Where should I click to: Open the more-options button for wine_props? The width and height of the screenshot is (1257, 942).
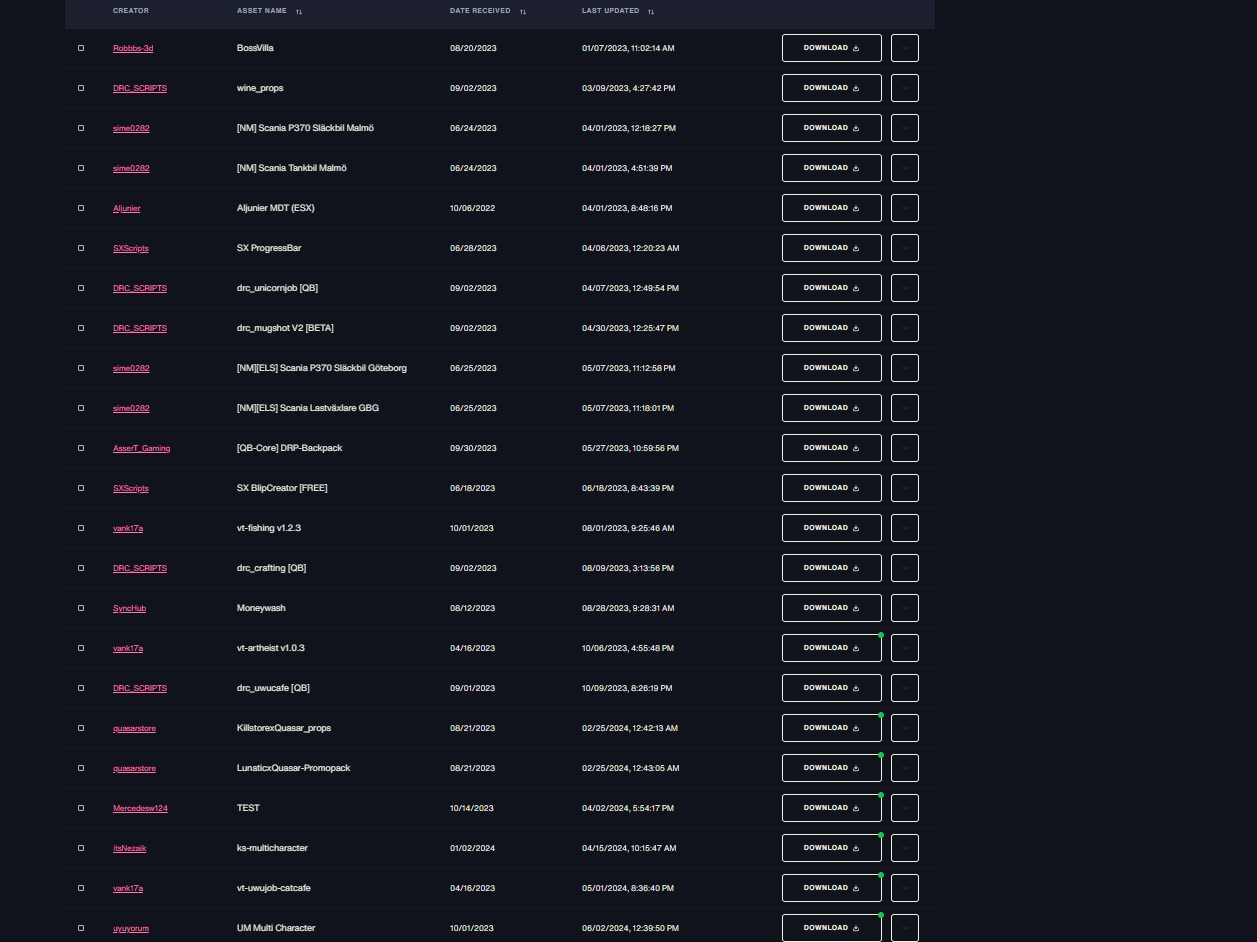click(x=904, y=88)
